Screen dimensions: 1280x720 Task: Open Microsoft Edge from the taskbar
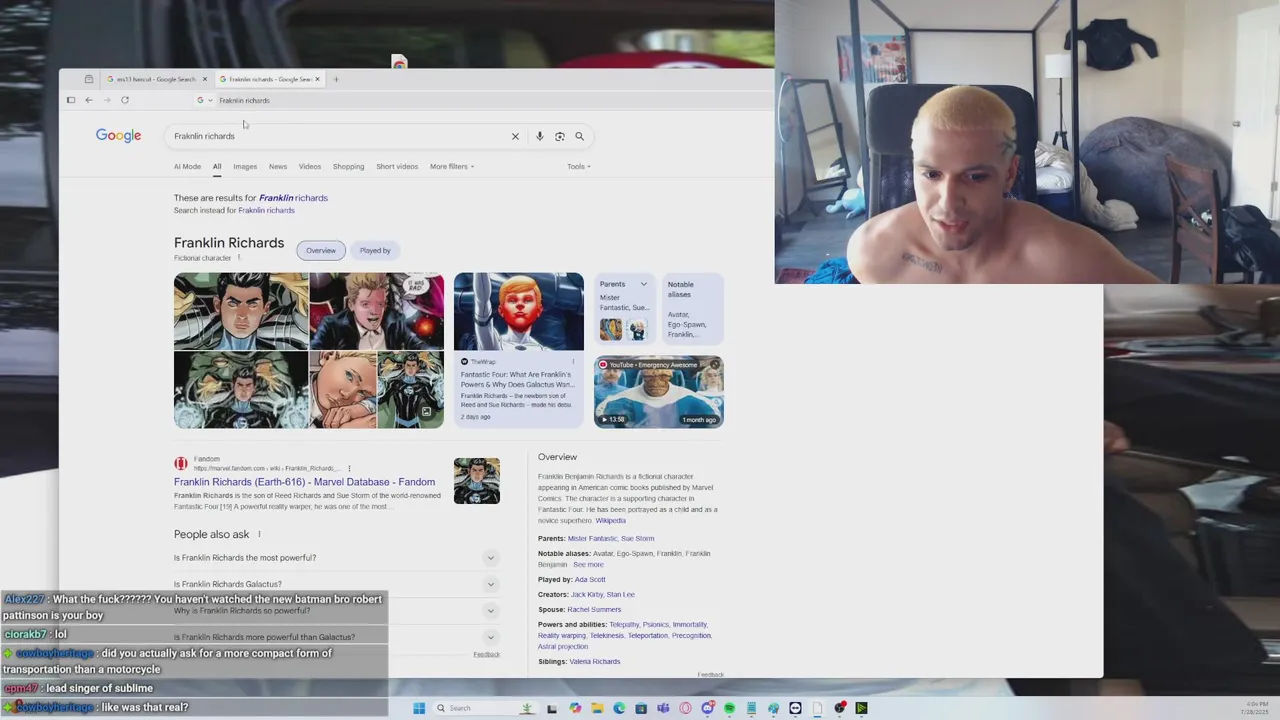point(619,708)
